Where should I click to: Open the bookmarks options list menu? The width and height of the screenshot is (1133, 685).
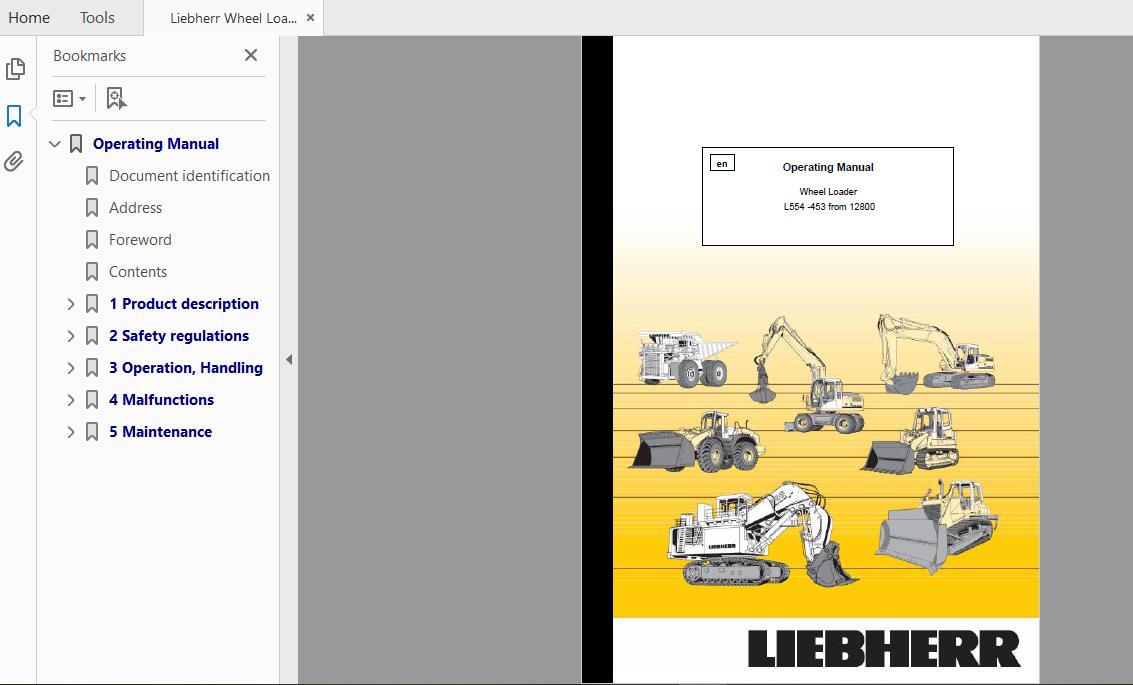[x=69, y=98]
